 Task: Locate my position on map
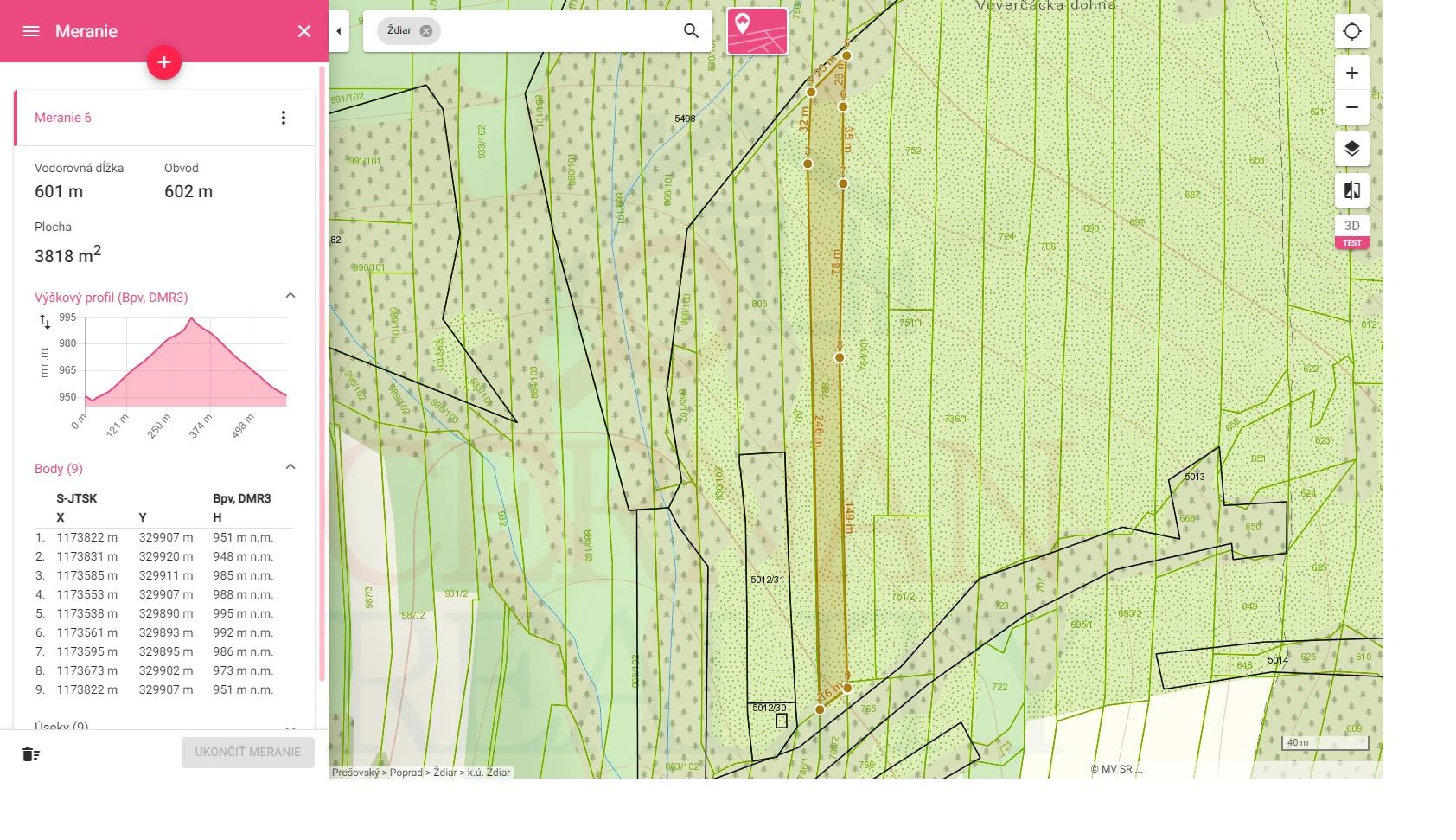[x=1352, y=32]
